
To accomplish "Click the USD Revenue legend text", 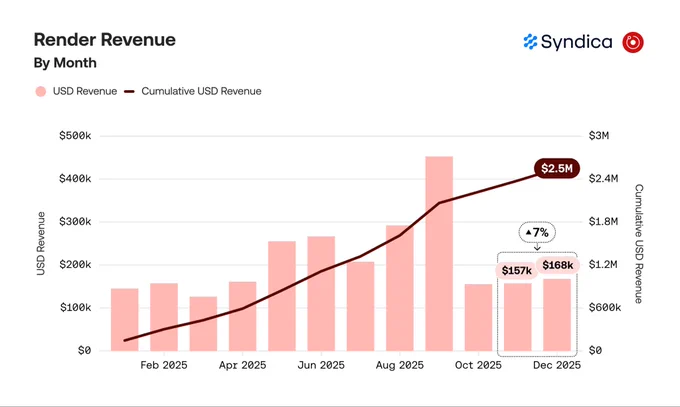I will (85, 92).
